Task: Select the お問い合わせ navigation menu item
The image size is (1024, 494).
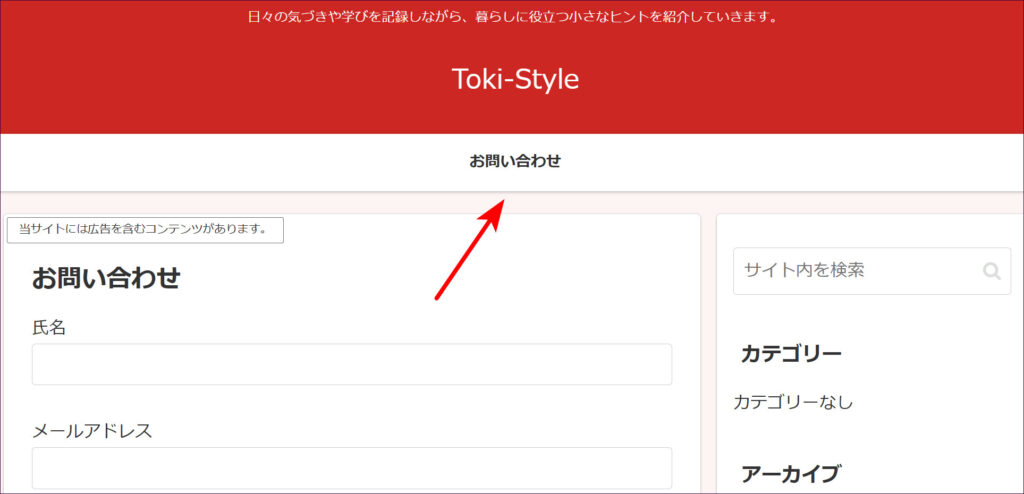Action: 515,161
